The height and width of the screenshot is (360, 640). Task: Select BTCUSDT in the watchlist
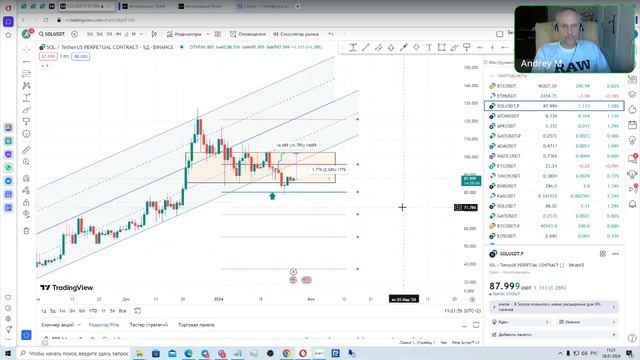tap(554, 86)
